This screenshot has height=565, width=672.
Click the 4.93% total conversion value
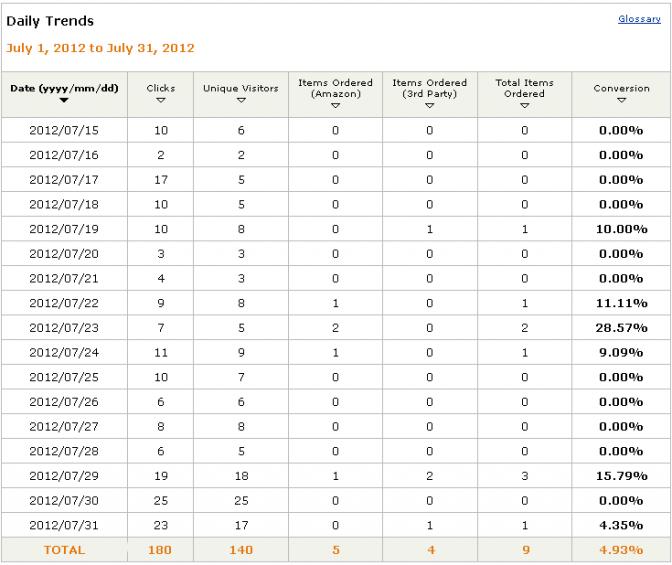pyautogui.click(x=621, y=550)
